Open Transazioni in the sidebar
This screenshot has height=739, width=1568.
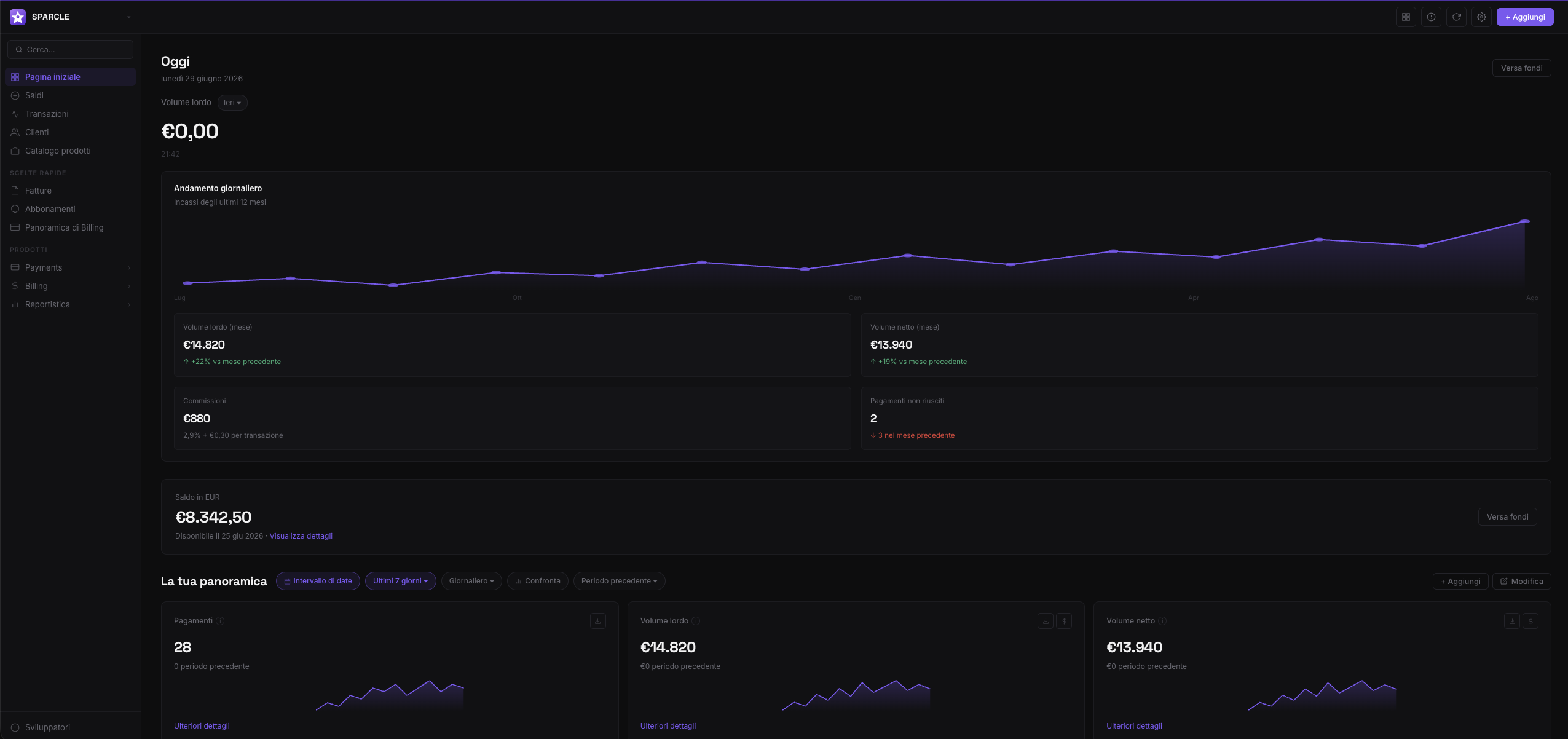70,114
